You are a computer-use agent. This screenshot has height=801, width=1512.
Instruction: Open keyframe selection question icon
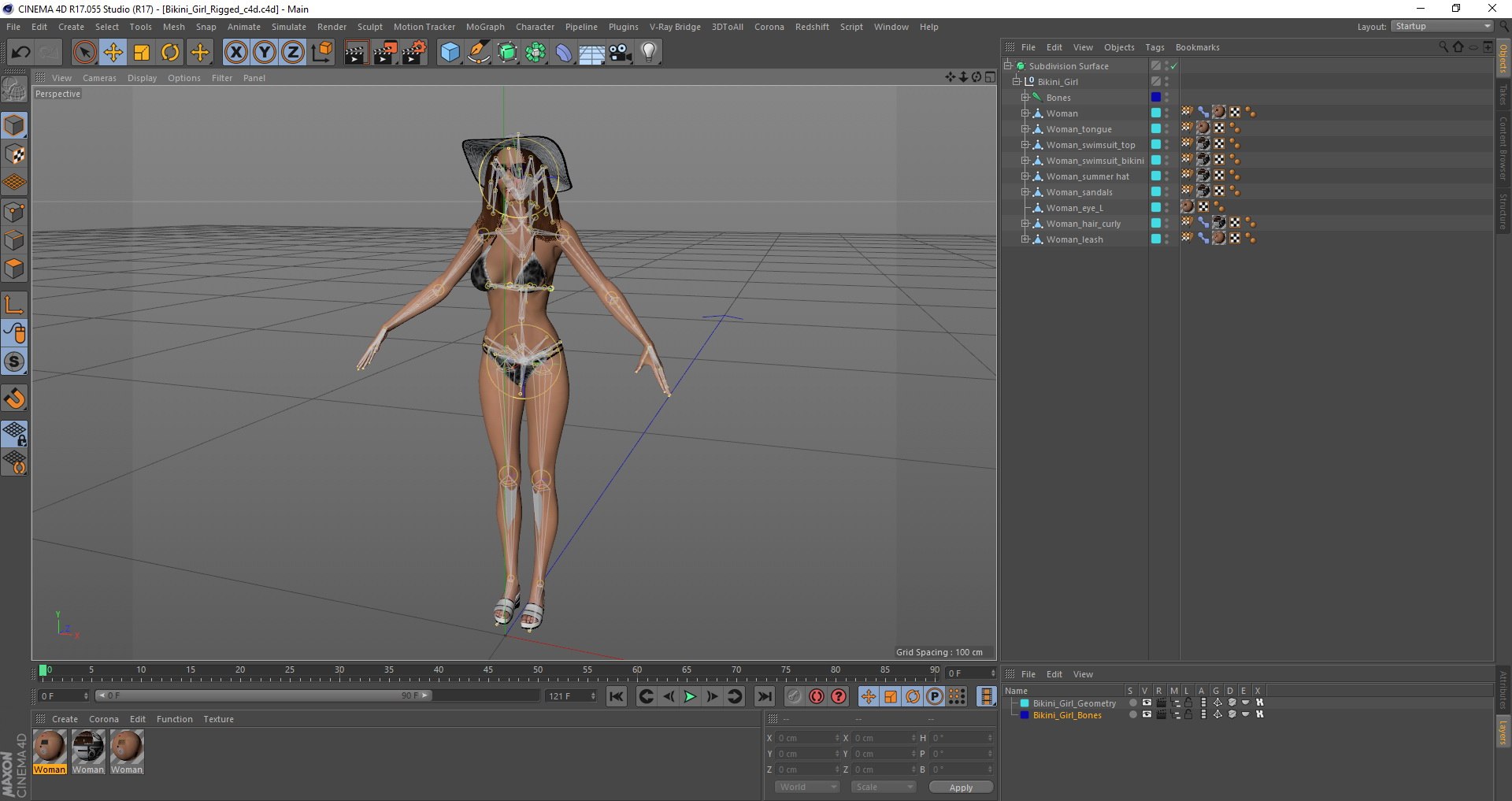(839, 696)
